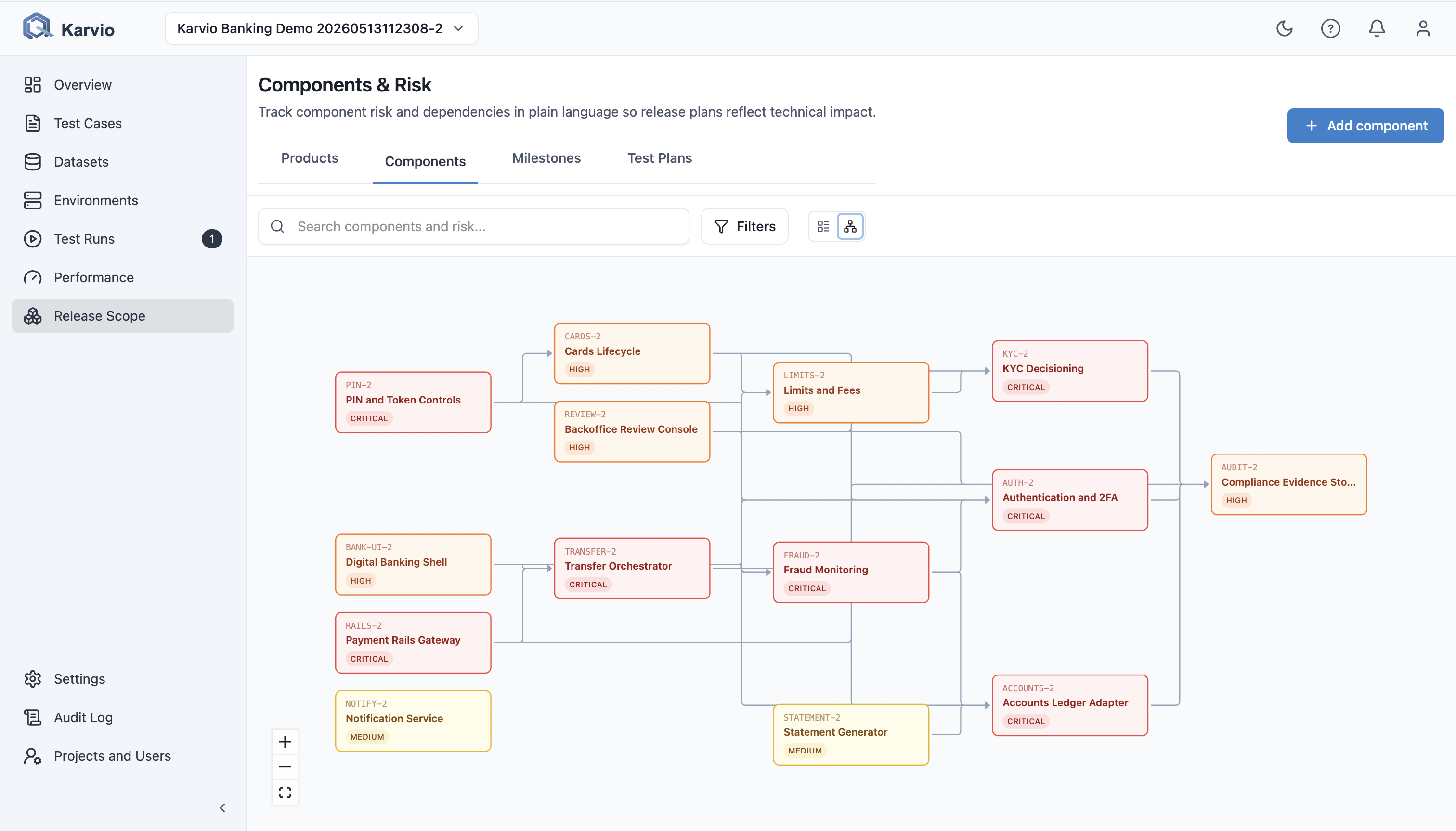Select the Statement Generator node
This screenshot has height=831, width=1456.
pos(851,735)
